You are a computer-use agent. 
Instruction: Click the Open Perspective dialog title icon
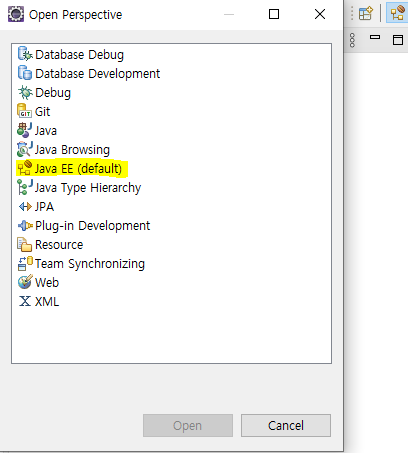click(16, 14)
